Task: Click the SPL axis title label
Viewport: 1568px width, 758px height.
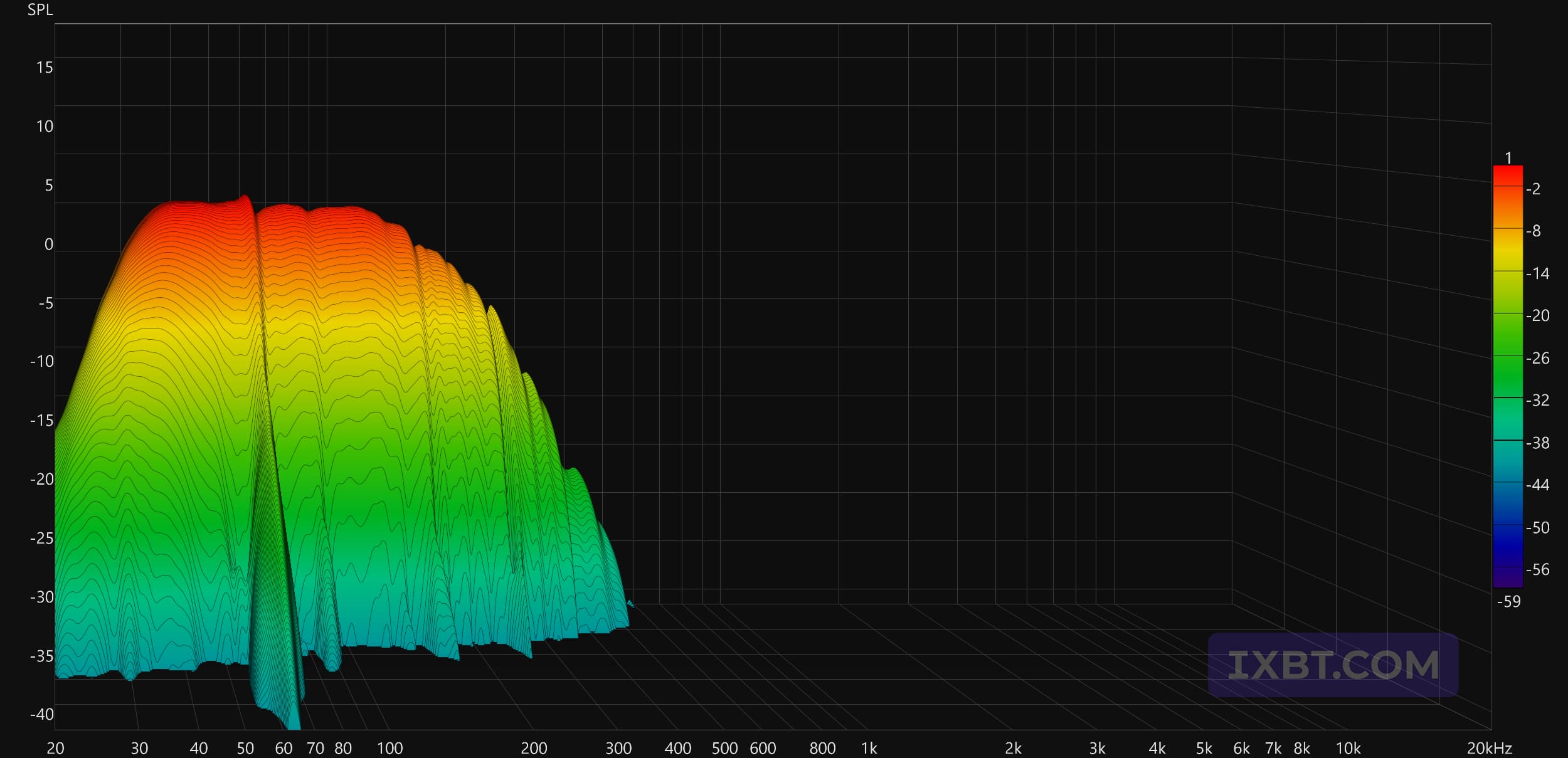Action: pyautogui.click(x=40, y=10)
